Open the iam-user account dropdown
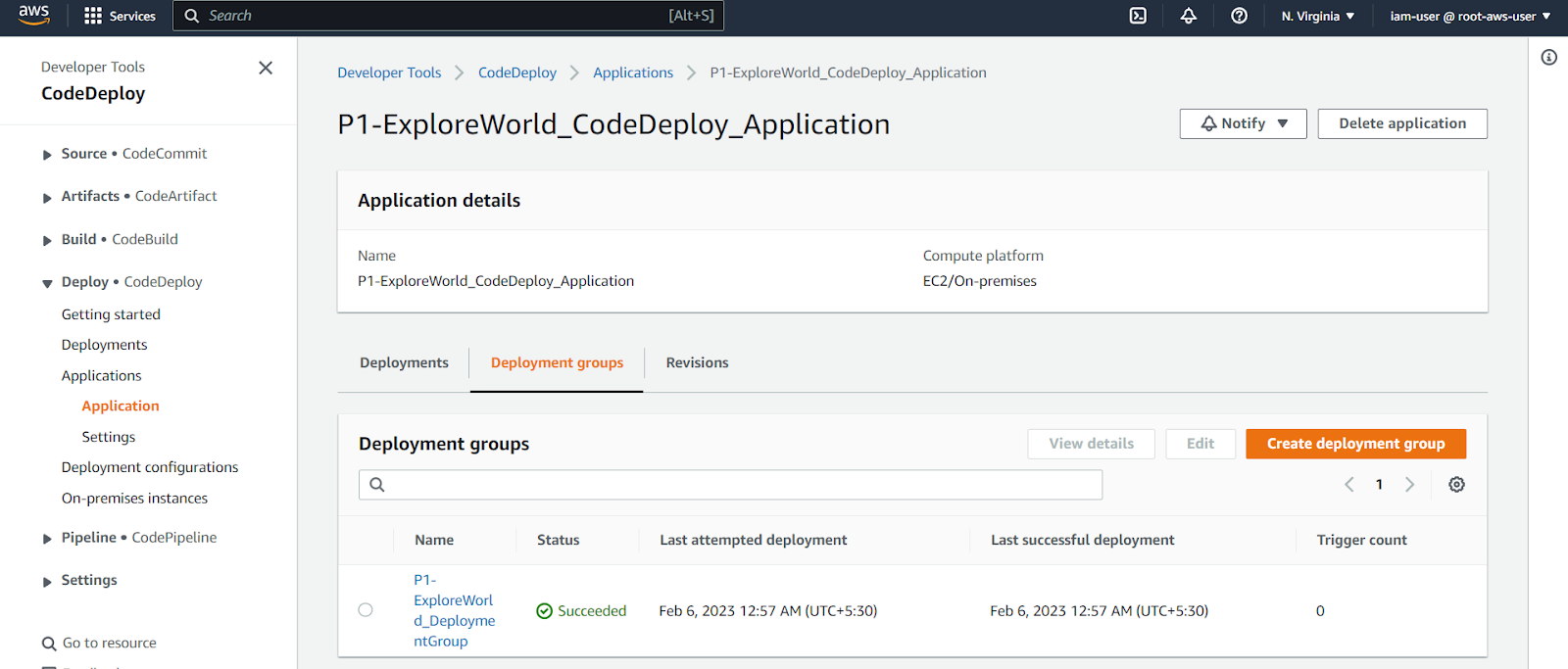 (1470, 16)
